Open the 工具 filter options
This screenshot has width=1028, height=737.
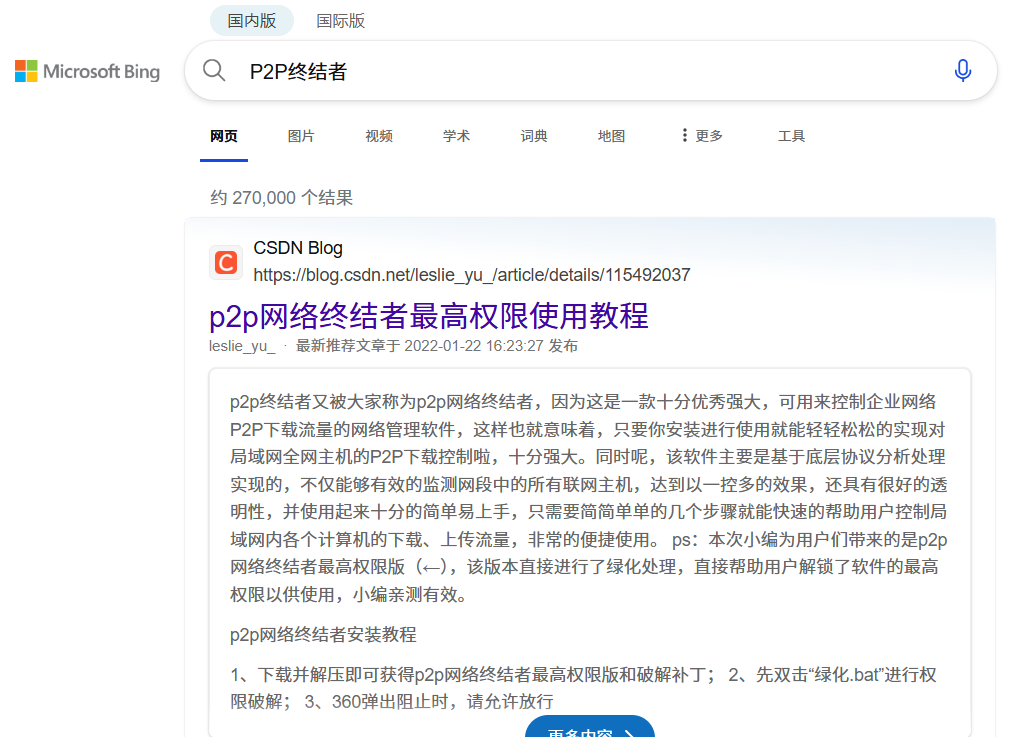click(x=791, y=136)
